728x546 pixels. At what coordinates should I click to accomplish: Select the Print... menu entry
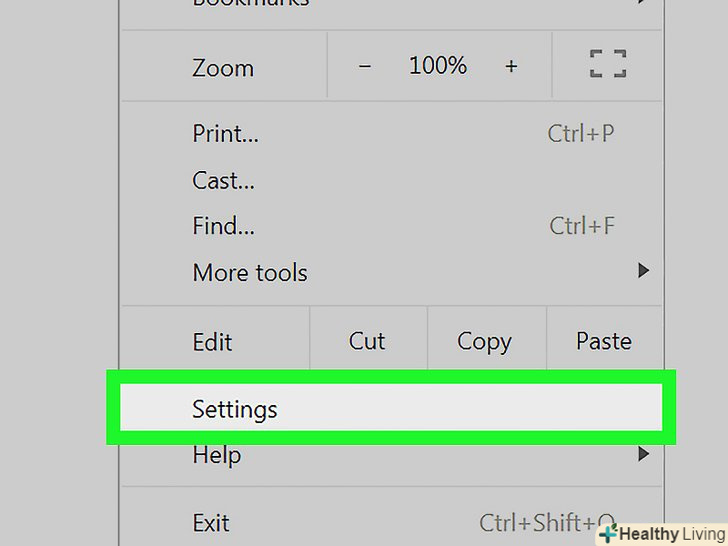[x=225, y=133]
